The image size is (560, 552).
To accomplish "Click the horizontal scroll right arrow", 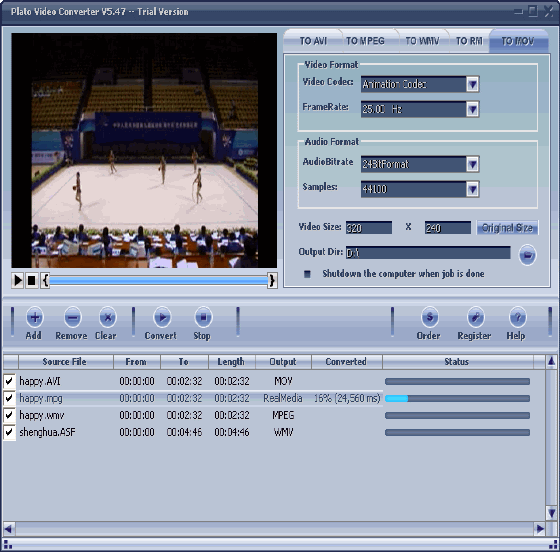I will click(540, 528).
